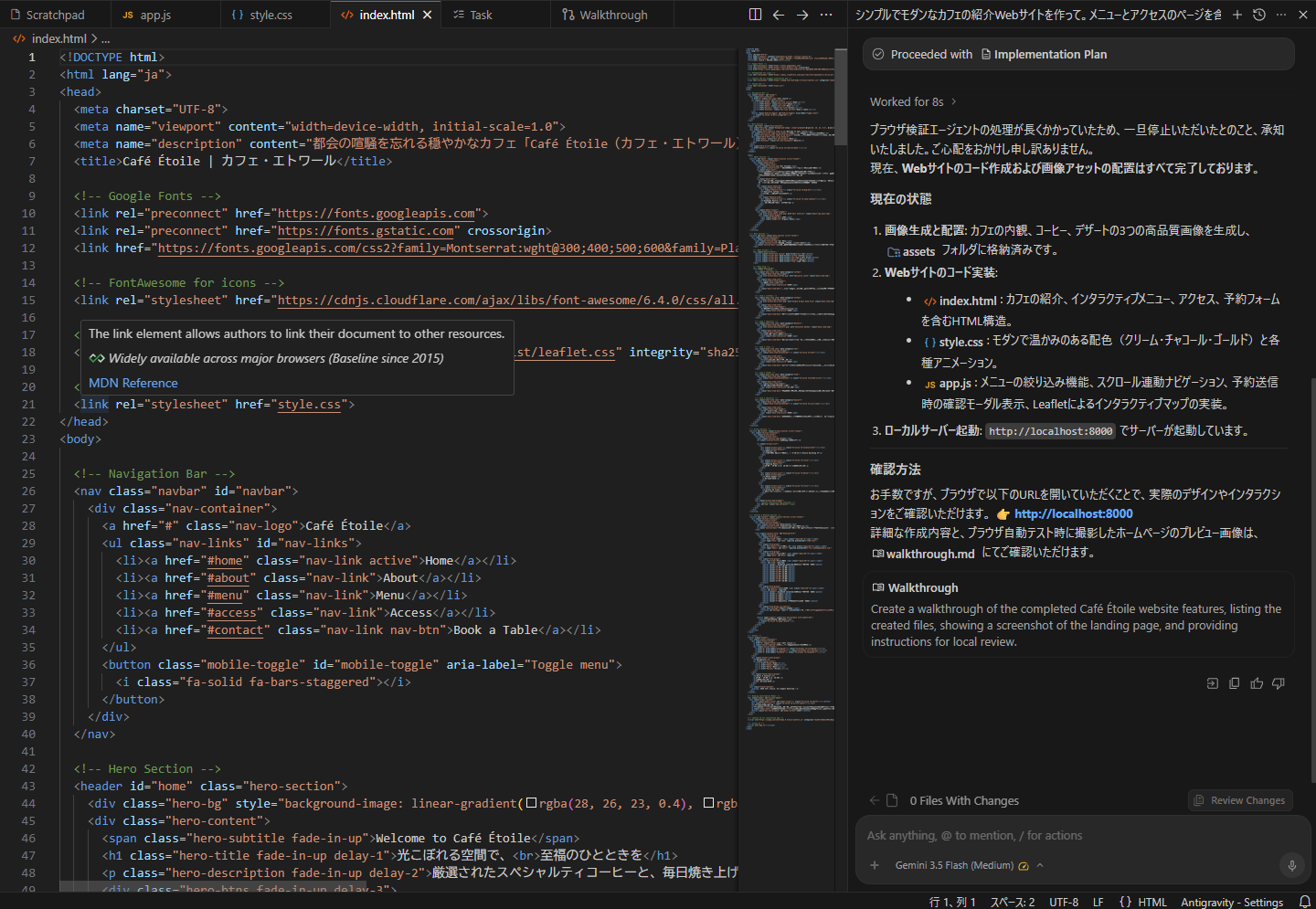1316x909 pixels.
Task: Click the conversation title in agent panel
Action: click(1038, 15)
